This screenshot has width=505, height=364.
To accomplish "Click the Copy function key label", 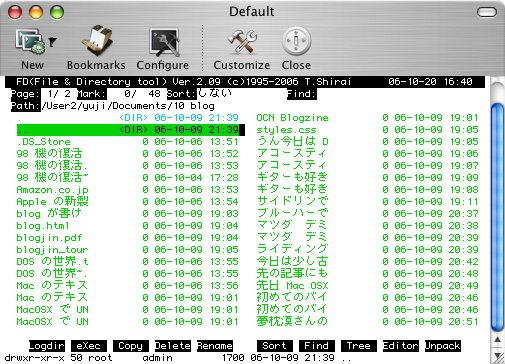I will (131, 346).
